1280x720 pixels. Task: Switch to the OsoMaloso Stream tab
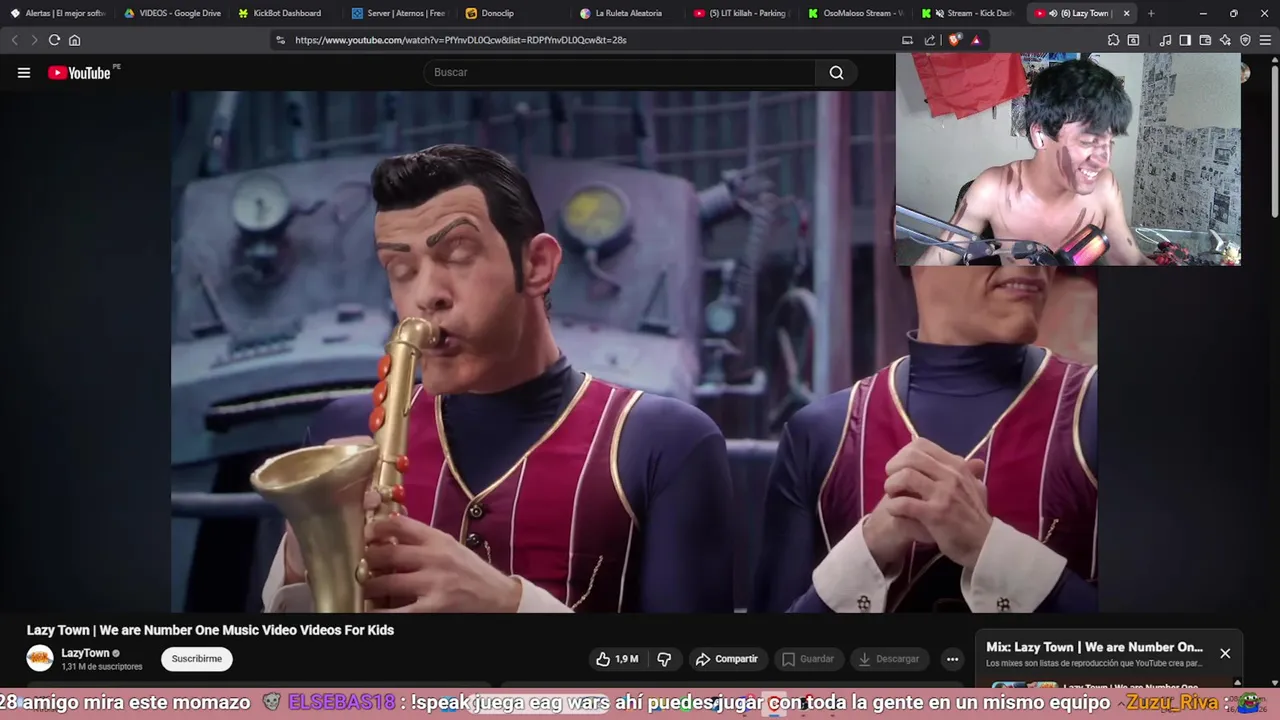pyautogui.click(x=855, y=13)
